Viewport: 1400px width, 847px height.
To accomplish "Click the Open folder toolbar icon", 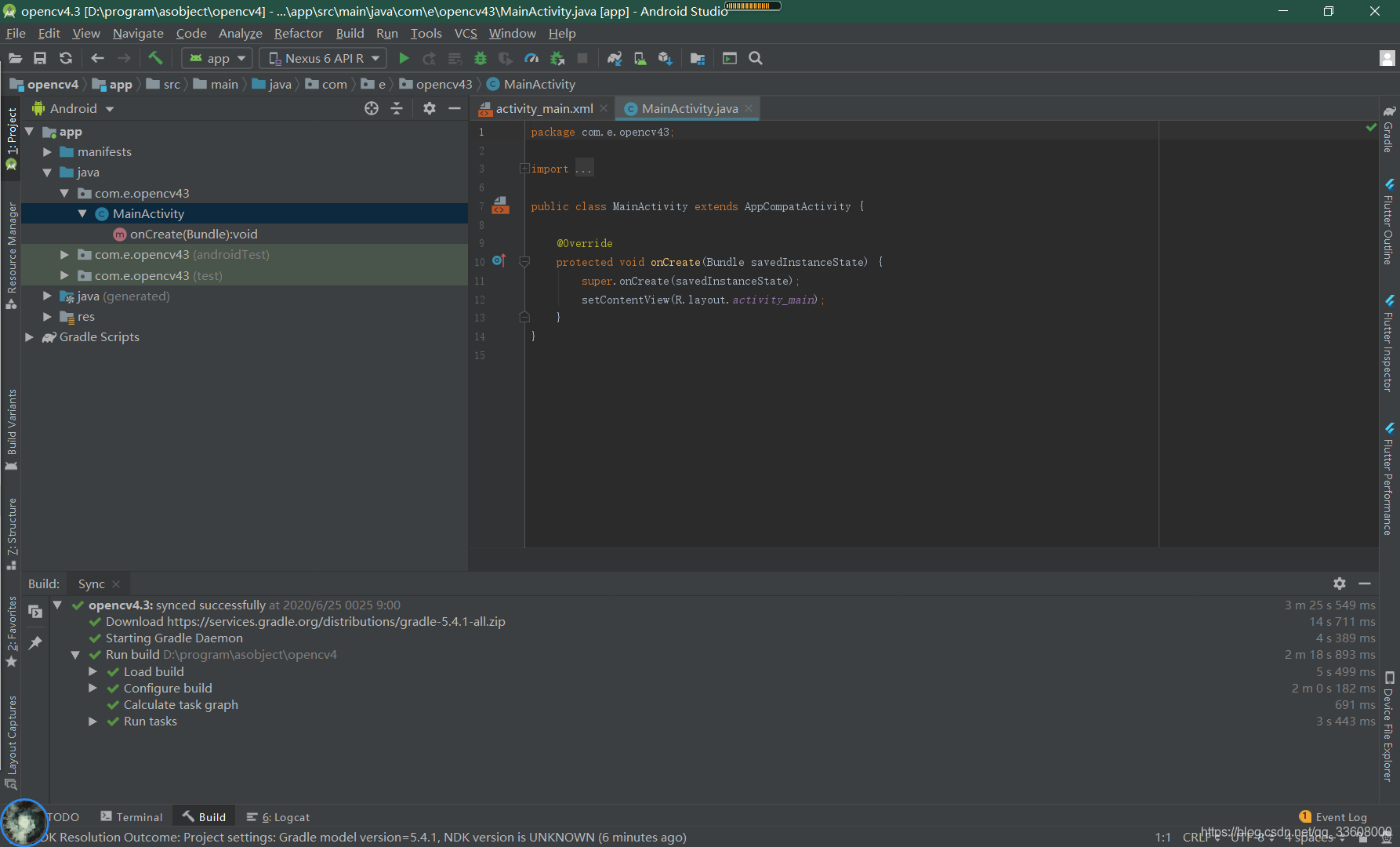I will point(15,58).
